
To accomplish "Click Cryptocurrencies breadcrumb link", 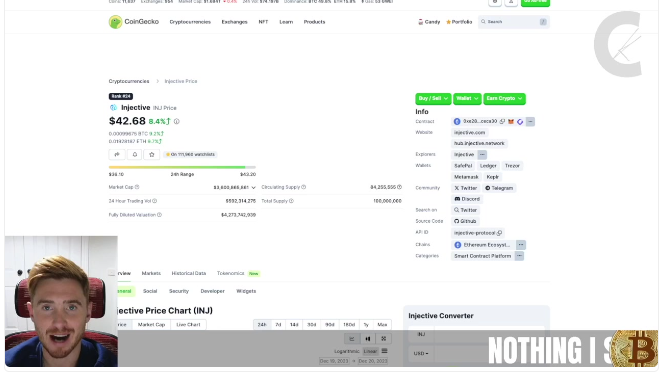I will coord(129,81).
